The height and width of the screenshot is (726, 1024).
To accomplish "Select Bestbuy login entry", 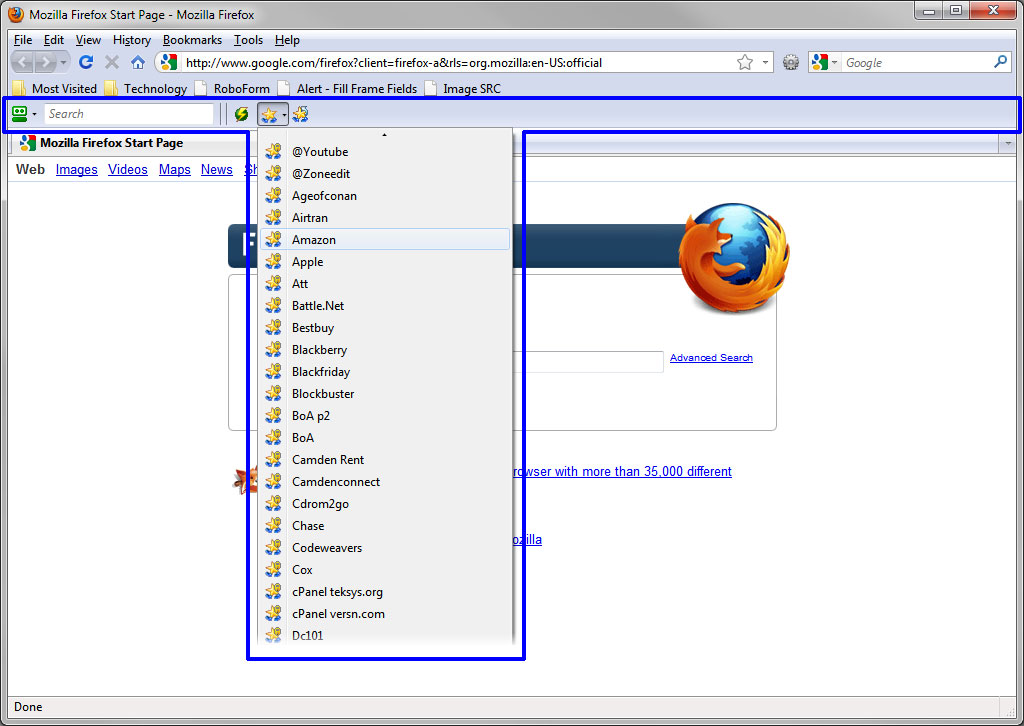I will pos(385,328).
